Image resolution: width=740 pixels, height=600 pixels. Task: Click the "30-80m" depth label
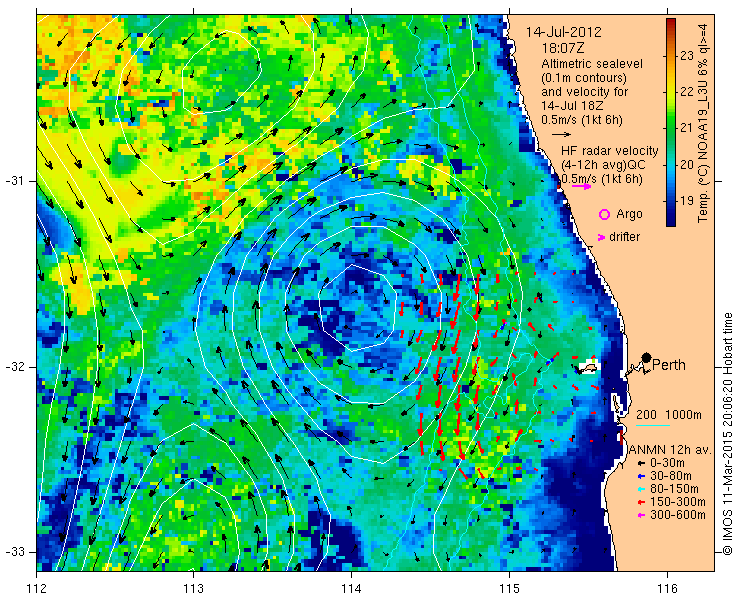coord(671,476)
